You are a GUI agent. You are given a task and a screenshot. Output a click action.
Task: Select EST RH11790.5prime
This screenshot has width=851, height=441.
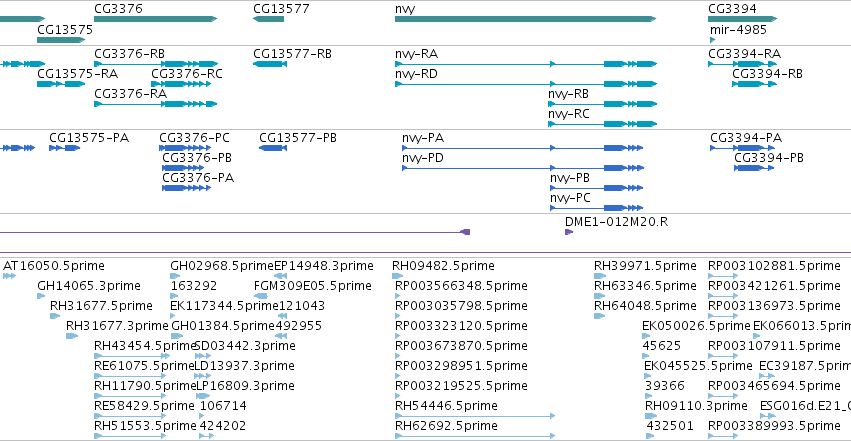tap(145, 386)
